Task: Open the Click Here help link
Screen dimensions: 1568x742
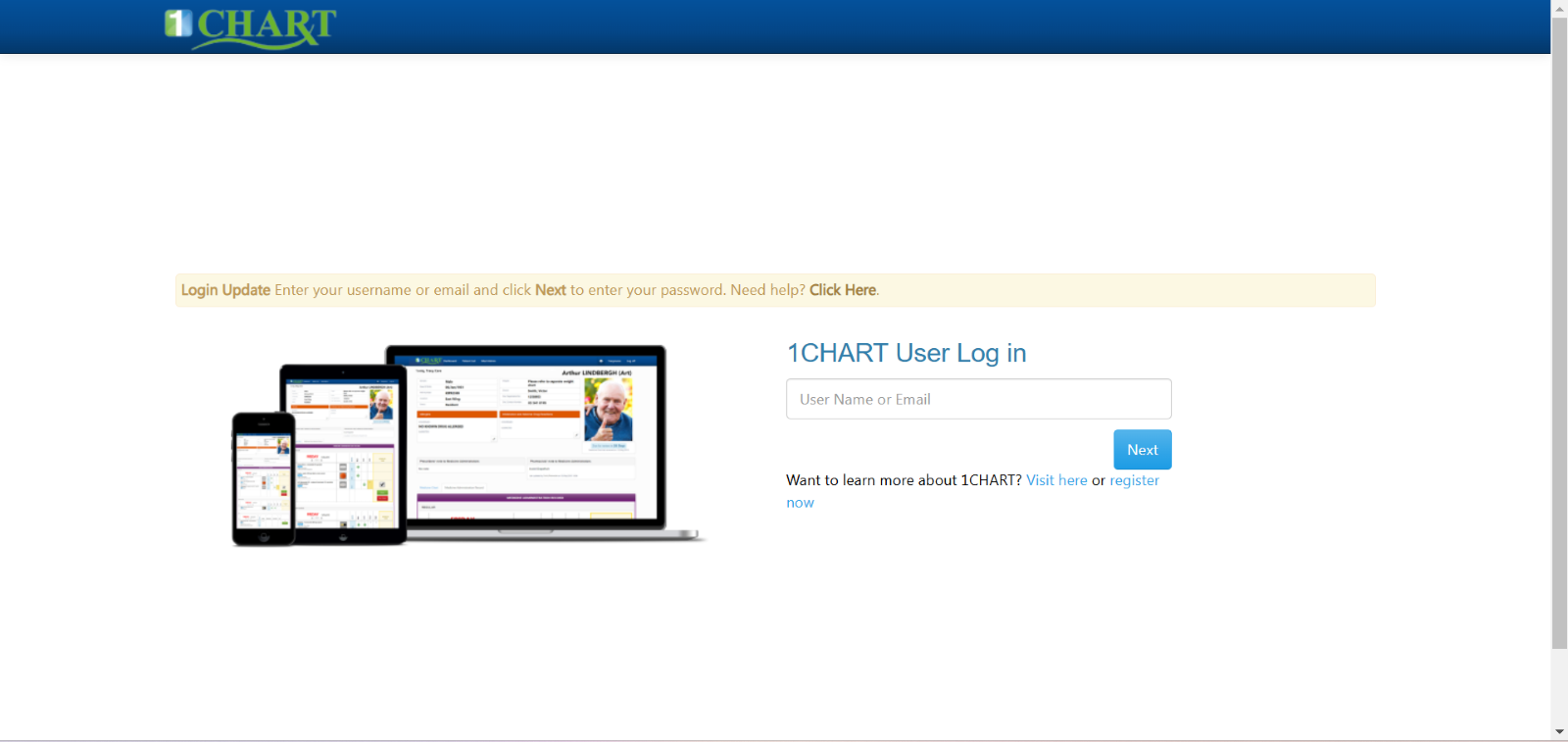Action: [x=843, y=290]
